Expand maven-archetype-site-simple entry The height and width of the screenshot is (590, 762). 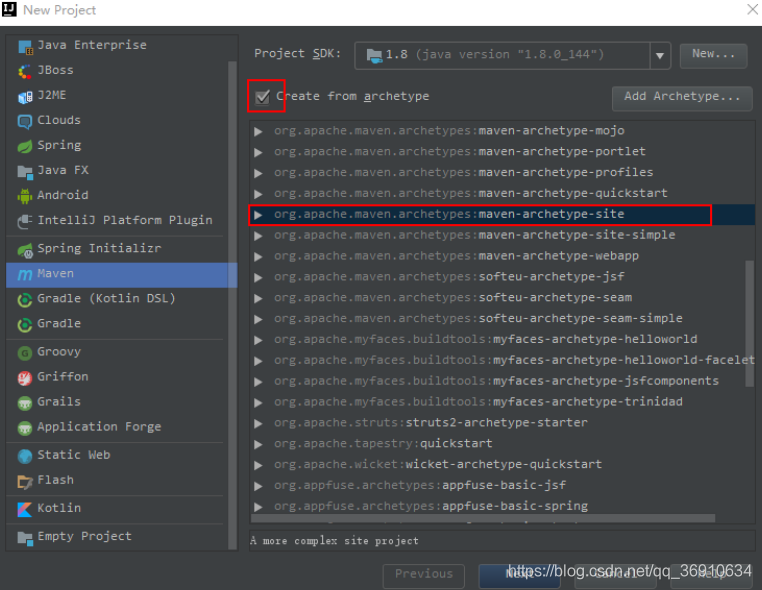(x=259, y=236)
